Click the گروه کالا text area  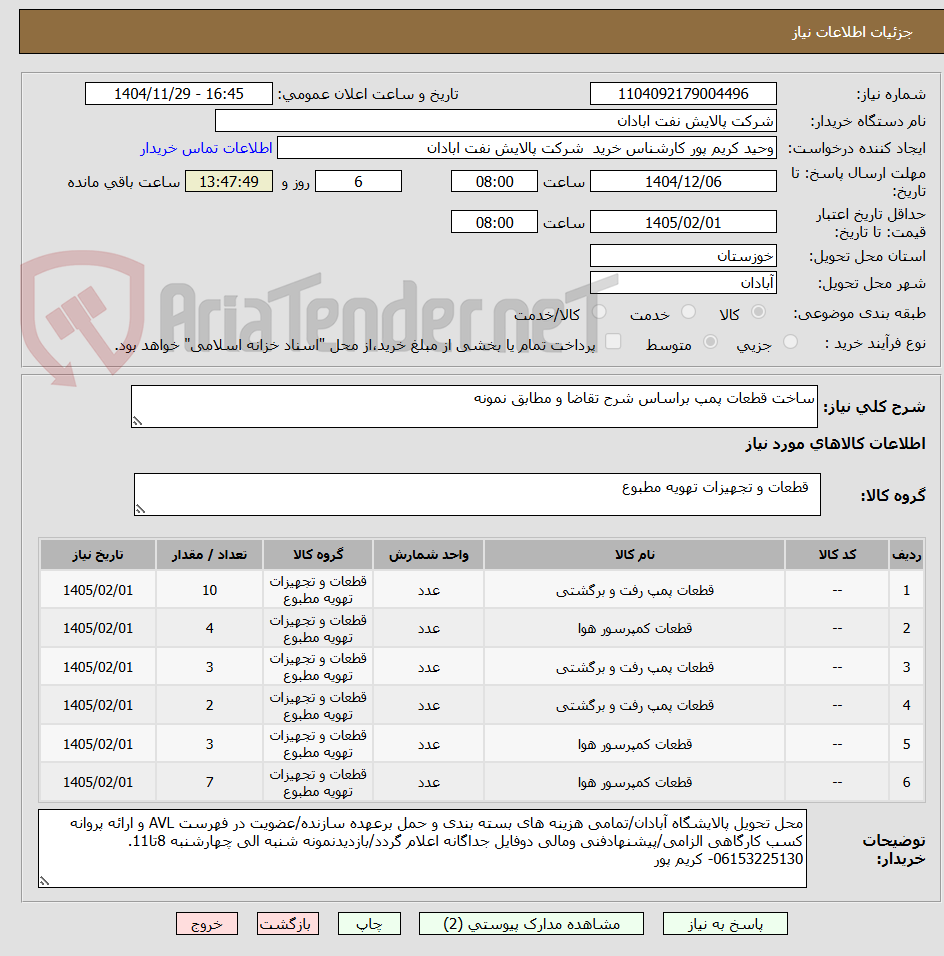click(477, 494)
